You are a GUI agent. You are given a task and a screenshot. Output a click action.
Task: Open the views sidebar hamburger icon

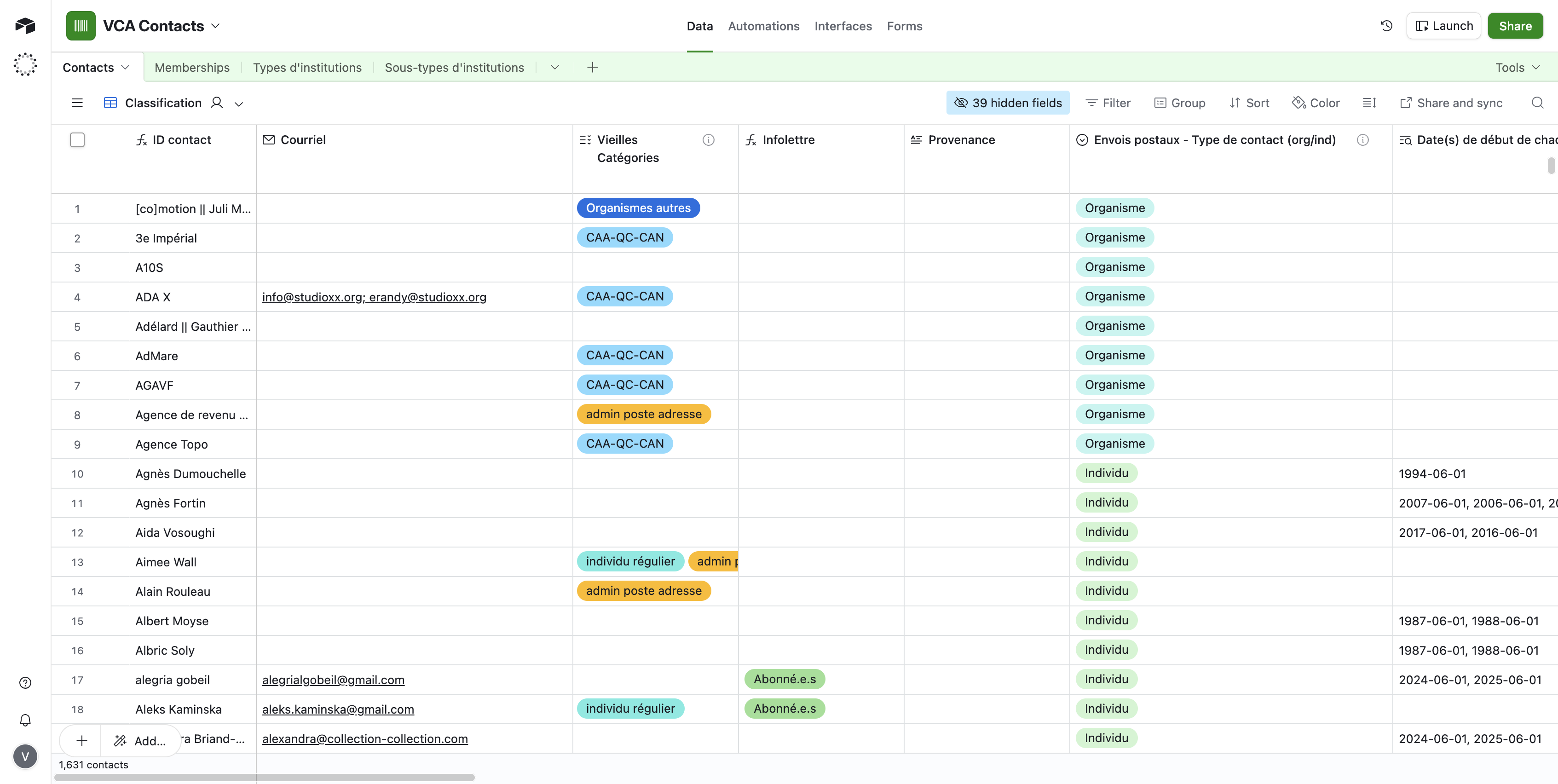point(77,103)
